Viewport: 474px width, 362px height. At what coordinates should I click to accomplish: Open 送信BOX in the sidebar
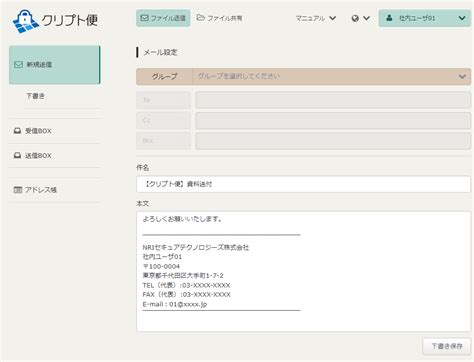click(x=54, y=156)
